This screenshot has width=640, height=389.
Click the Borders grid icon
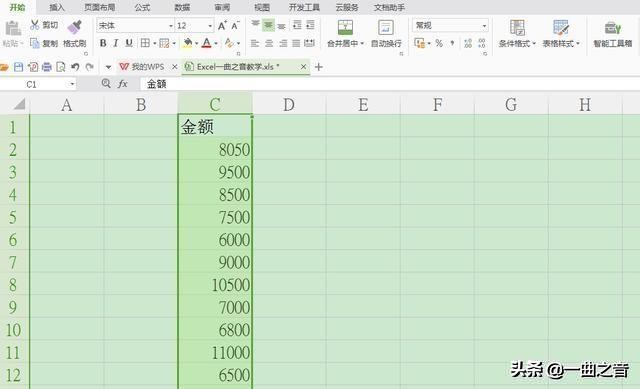coord(145,43)
